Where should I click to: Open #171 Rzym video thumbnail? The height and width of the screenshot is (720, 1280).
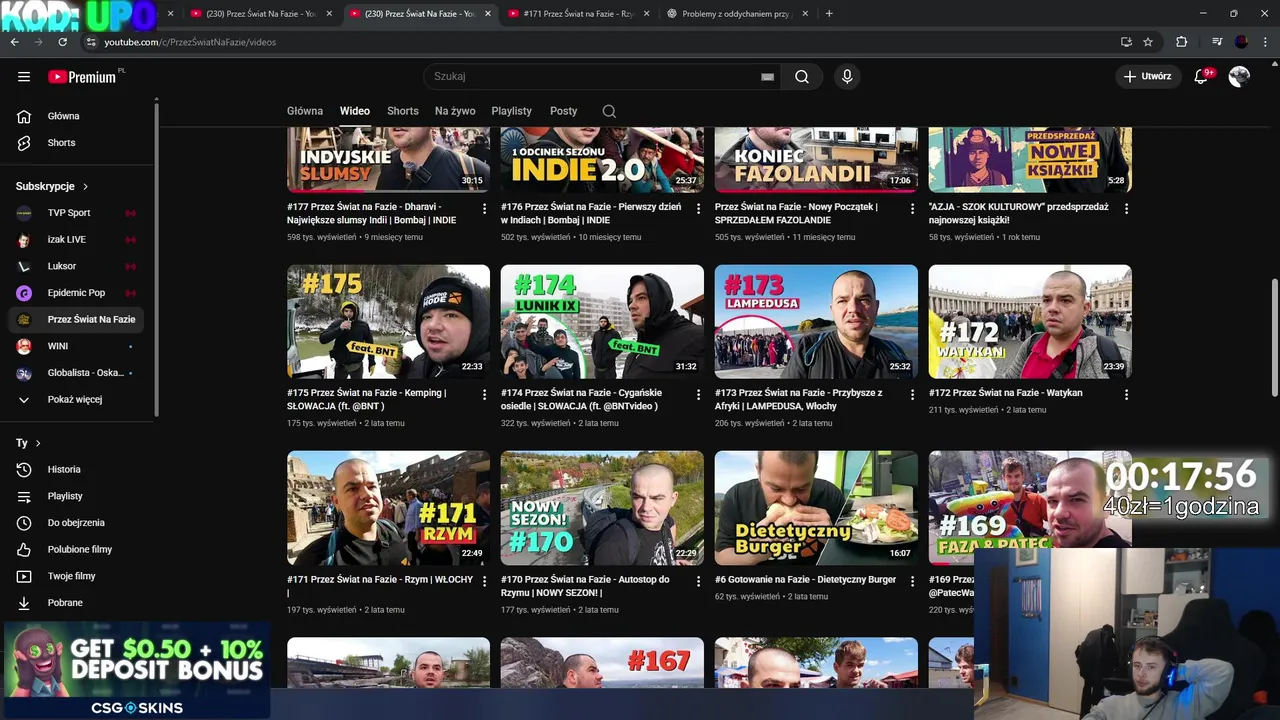click(x=388, y=508)
